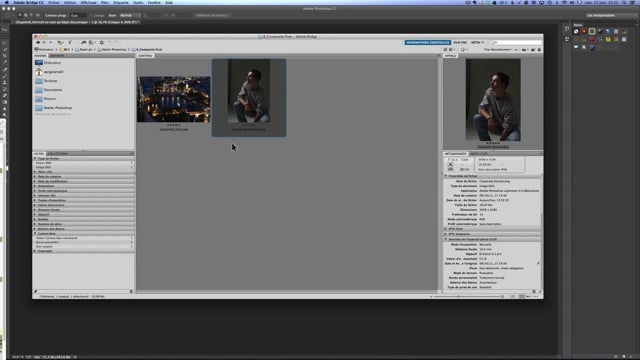640x360 pixels.
Task: Select Film Fixe workspace
Action: pyautogui.click(x=460, y=42)
